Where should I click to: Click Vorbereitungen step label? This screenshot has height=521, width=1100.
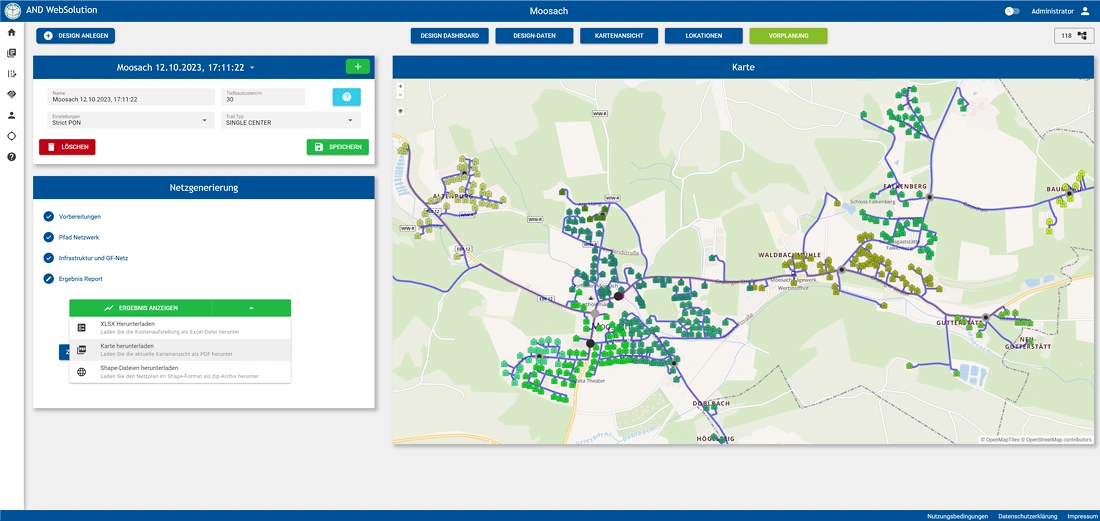coord(80,217)
